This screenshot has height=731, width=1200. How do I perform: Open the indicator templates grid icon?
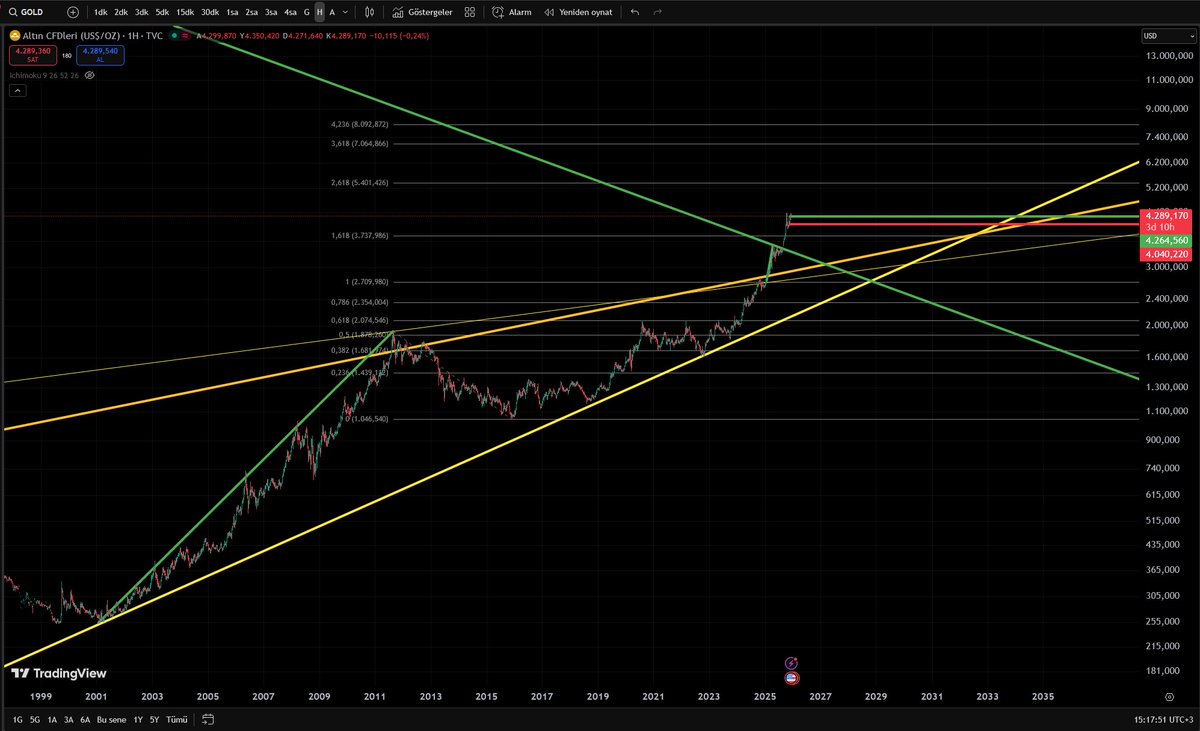coord(468,13)
